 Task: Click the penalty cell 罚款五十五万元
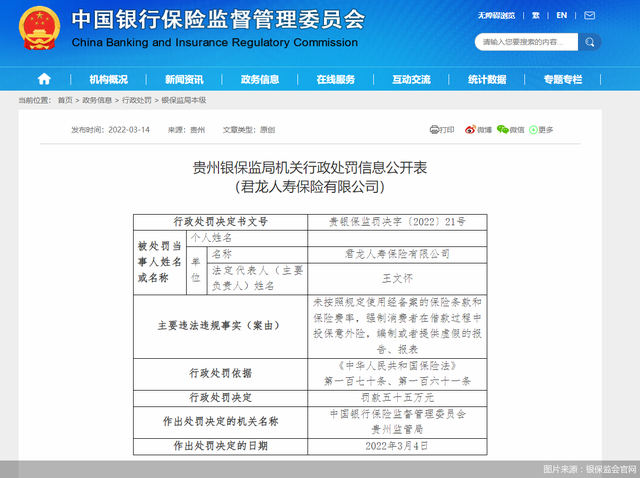pos(397,398)
